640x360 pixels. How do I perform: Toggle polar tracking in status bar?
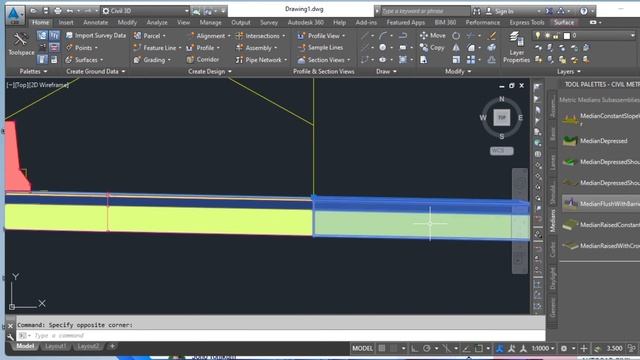click(x=427, y=348)
